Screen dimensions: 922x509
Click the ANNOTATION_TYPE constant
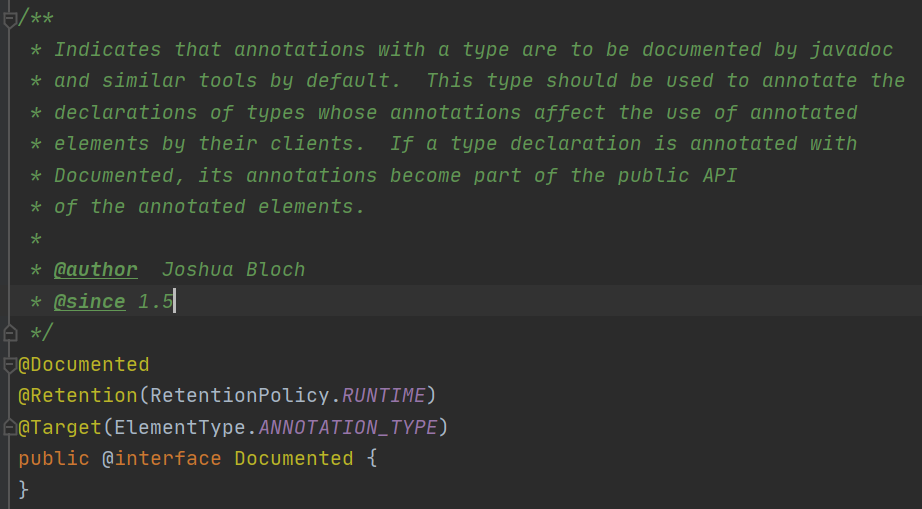(x=348, y=427)
